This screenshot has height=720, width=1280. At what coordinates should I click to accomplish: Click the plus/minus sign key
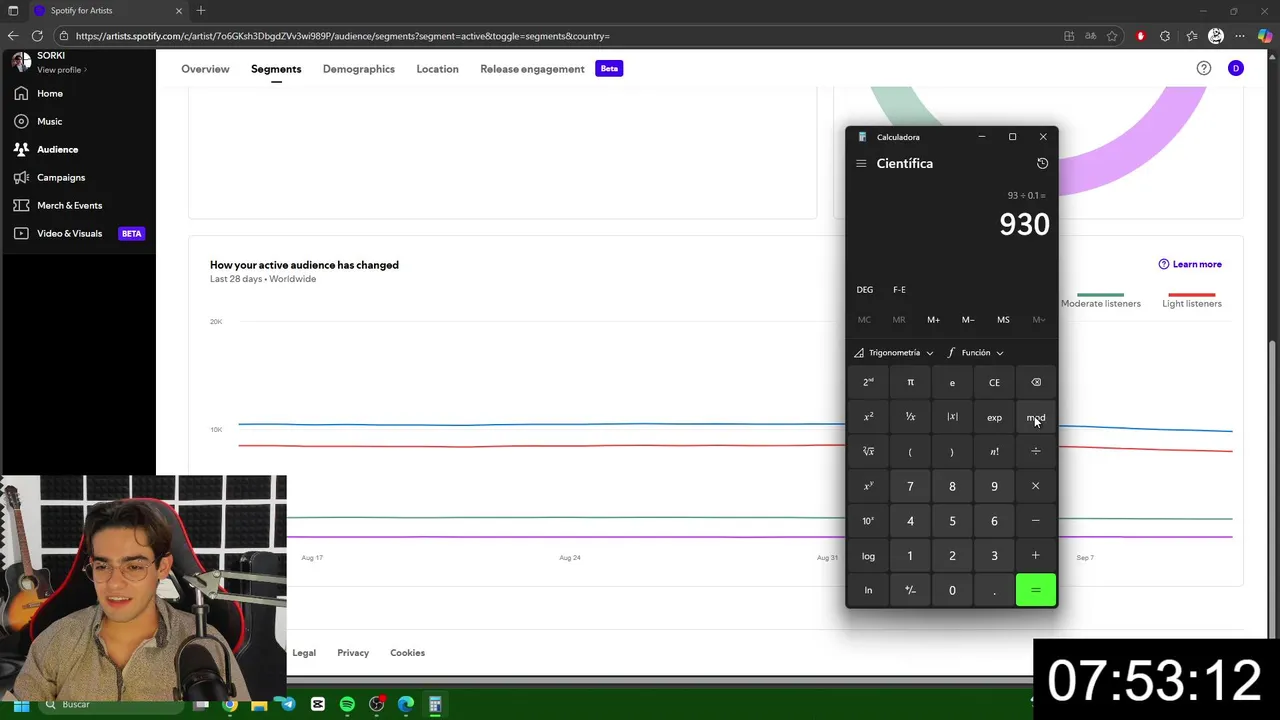pos(910,590)
